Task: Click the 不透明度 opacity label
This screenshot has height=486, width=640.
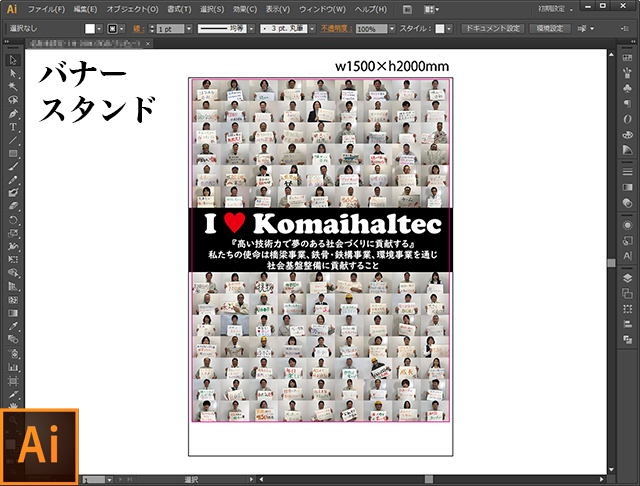Action: point(336,29)
